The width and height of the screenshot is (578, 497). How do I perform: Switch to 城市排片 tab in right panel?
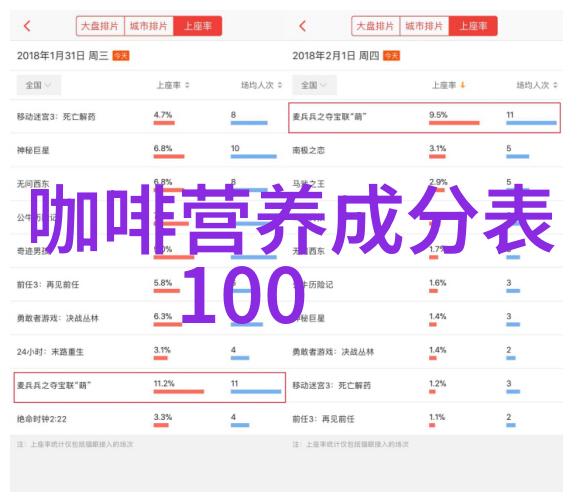click(424, 26)
